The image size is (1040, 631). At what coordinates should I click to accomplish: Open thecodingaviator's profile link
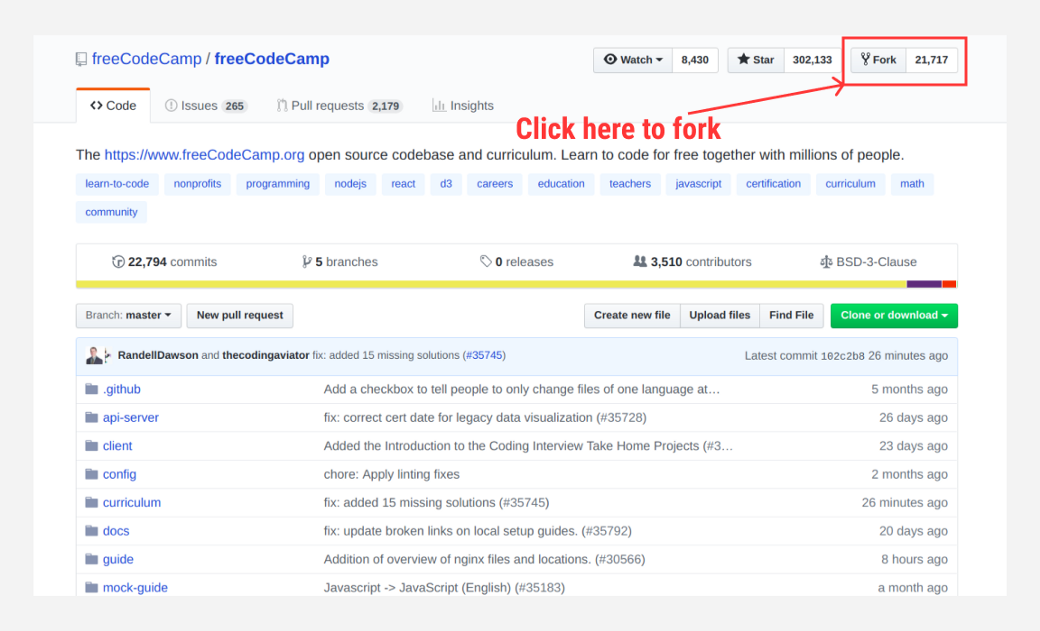point(265,356)
